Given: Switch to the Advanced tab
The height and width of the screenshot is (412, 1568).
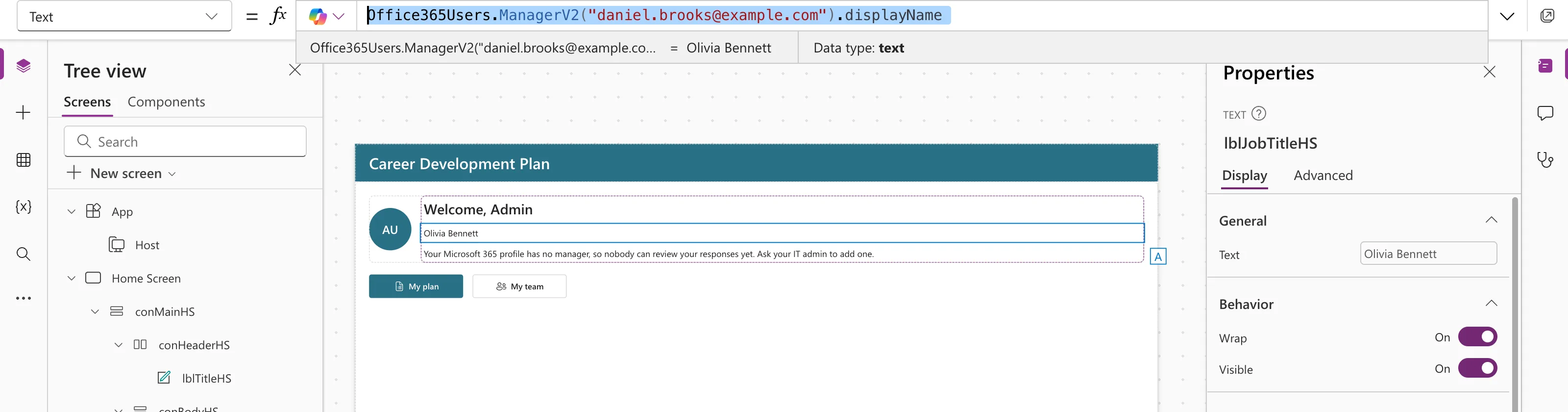Looking at the screenshot, I should point(1323,176).
